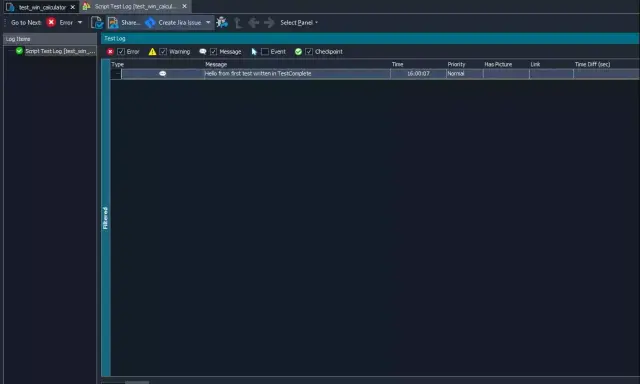This screenshot has height=384, width=640.
Task: Toggle the Event filter checkbox
Action: [265, 52]
